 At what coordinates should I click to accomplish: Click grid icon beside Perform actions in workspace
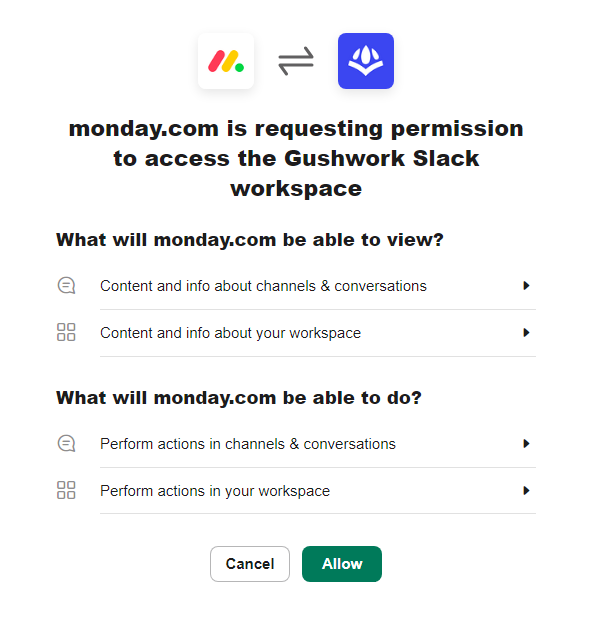coord(66,490)
